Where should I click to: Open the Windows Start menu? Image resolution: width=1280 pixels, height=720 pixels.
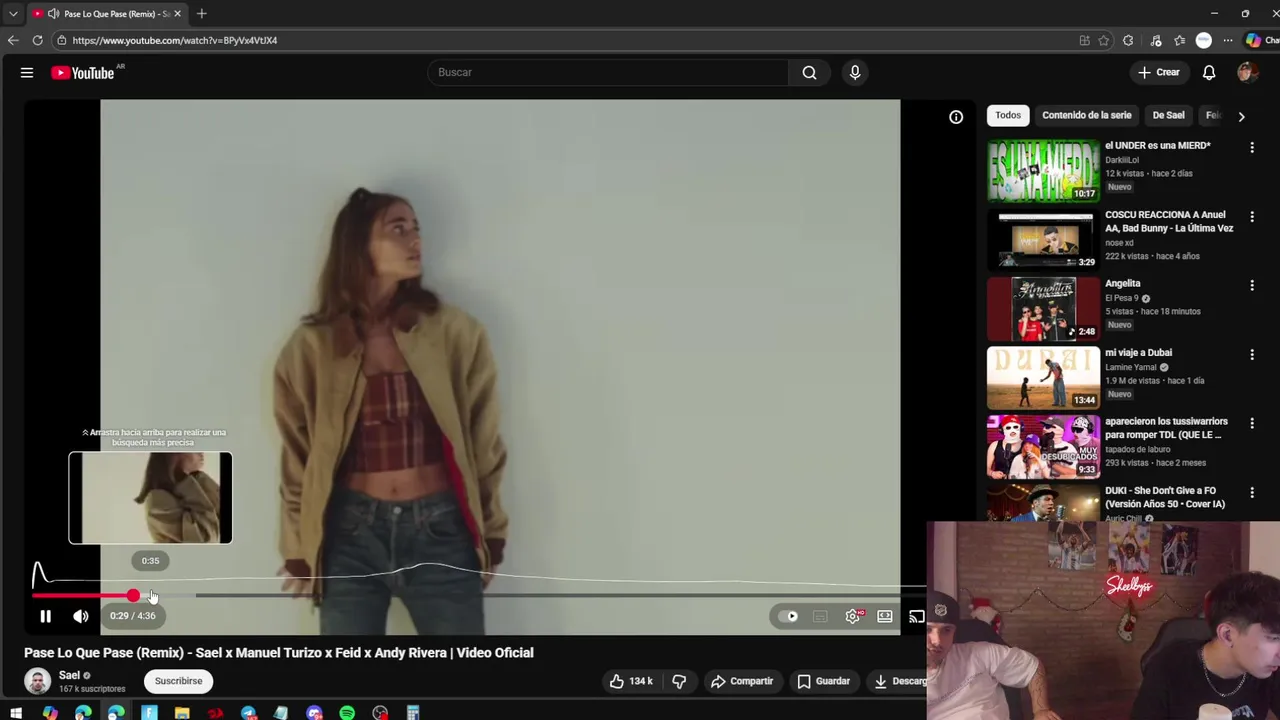[x=16, y=713]
